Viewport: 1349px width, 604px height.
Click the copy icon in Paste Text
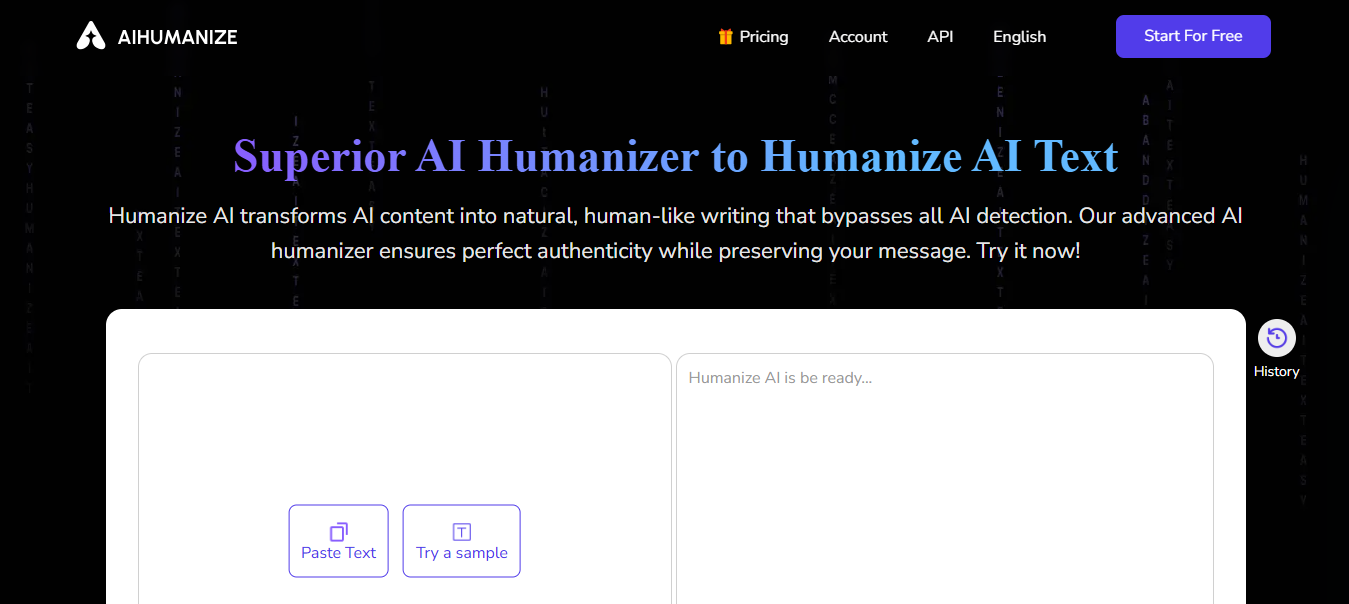tap(338, 532)
